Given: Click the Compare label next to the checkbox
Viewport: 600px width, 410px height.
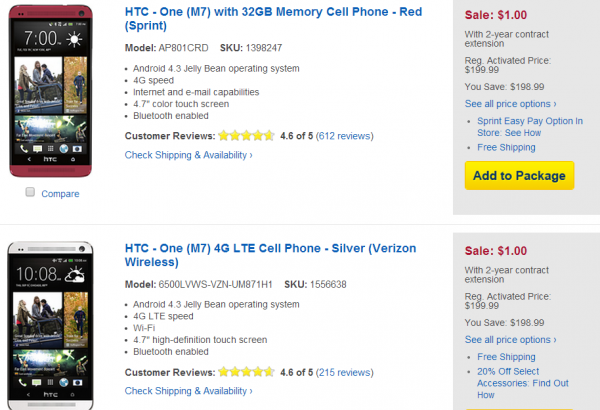Looking at the screenshot, I should click(60, 193).
